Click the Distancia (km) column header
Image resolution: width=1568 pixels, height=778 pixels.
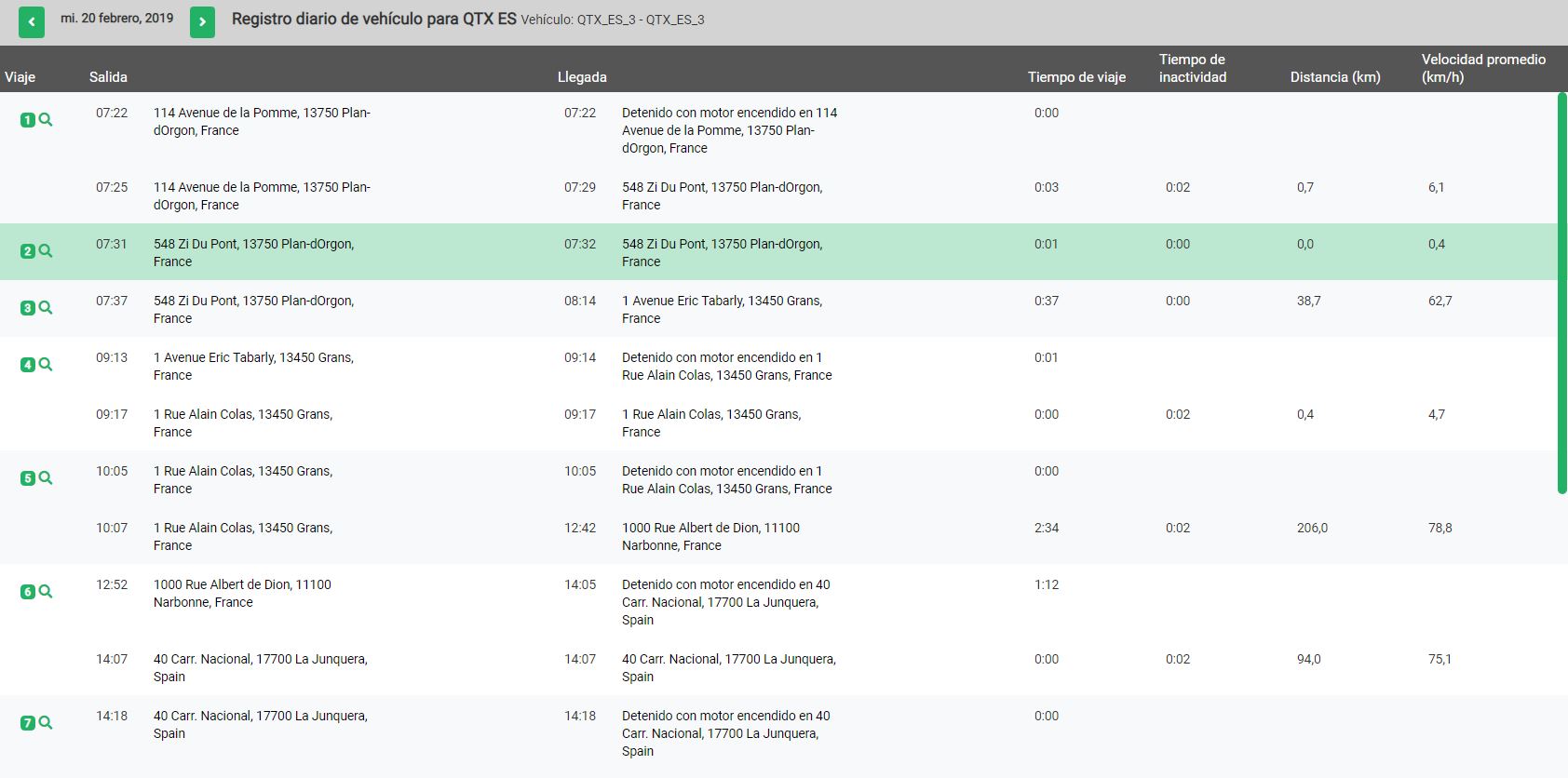pyautogui.click(x=1335, y=77)
